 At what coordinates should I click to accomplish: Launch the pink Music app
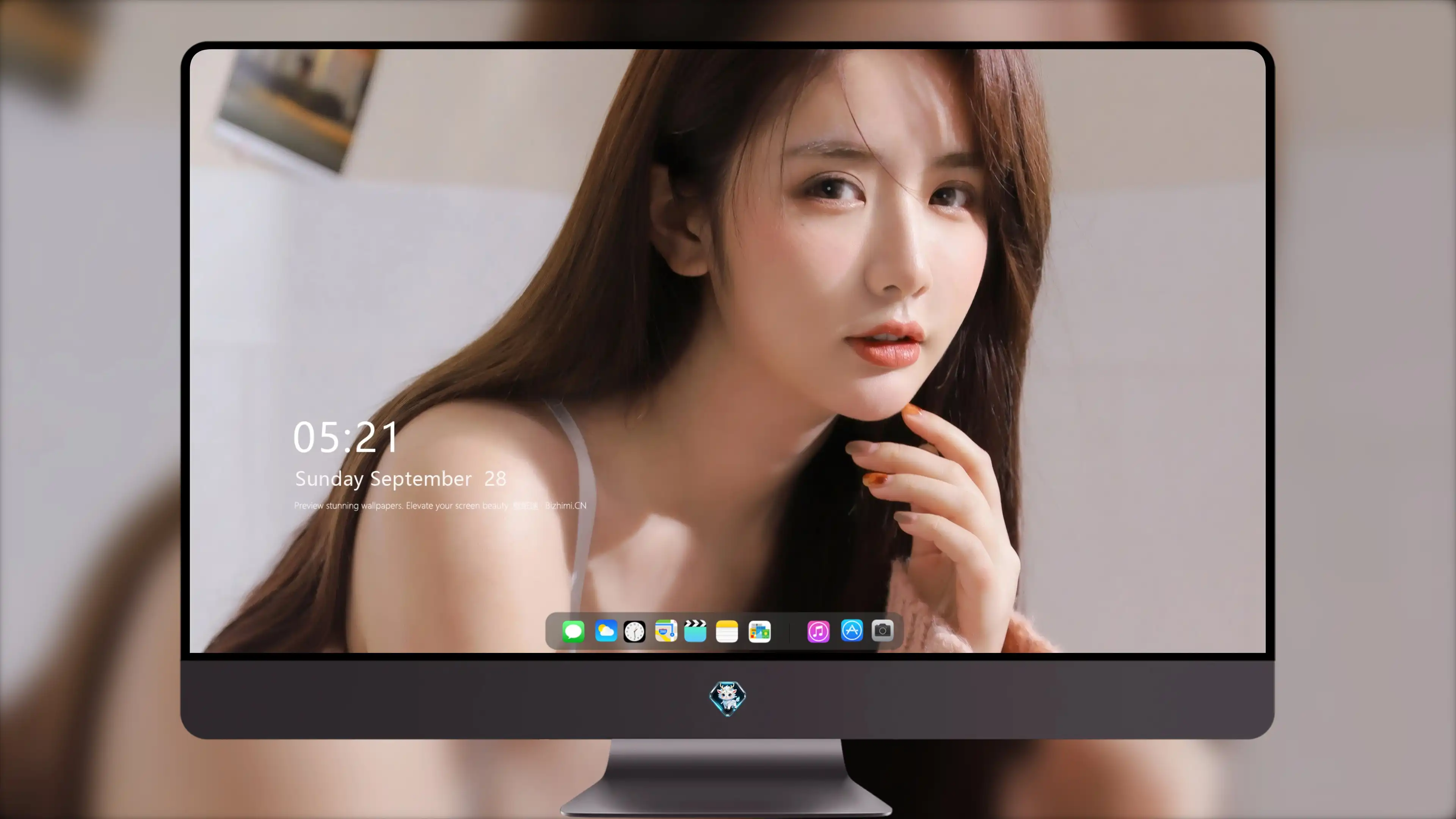[819, 631]
